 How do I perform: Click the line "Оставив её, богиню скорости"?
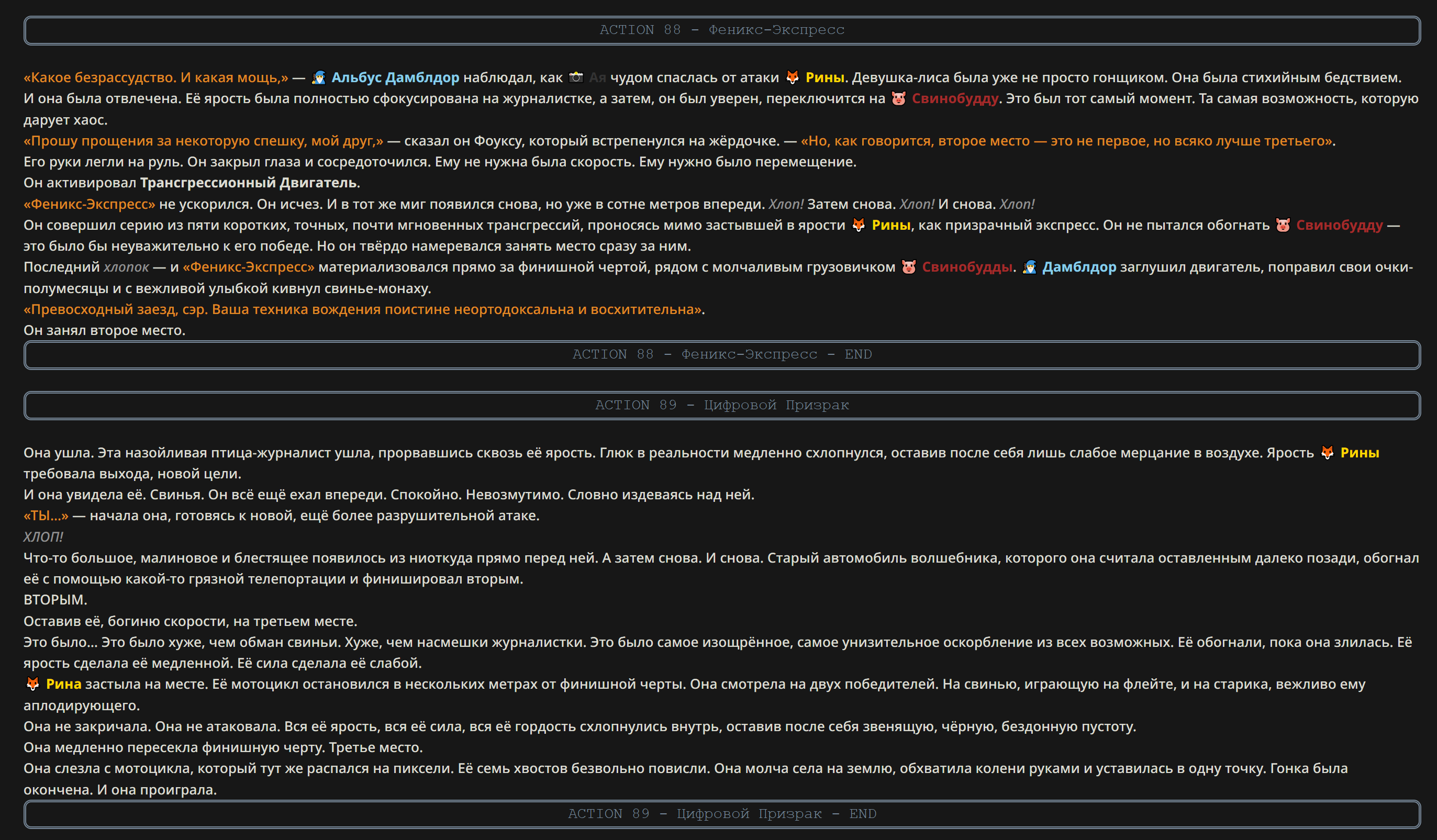click(x=191, y=621)
